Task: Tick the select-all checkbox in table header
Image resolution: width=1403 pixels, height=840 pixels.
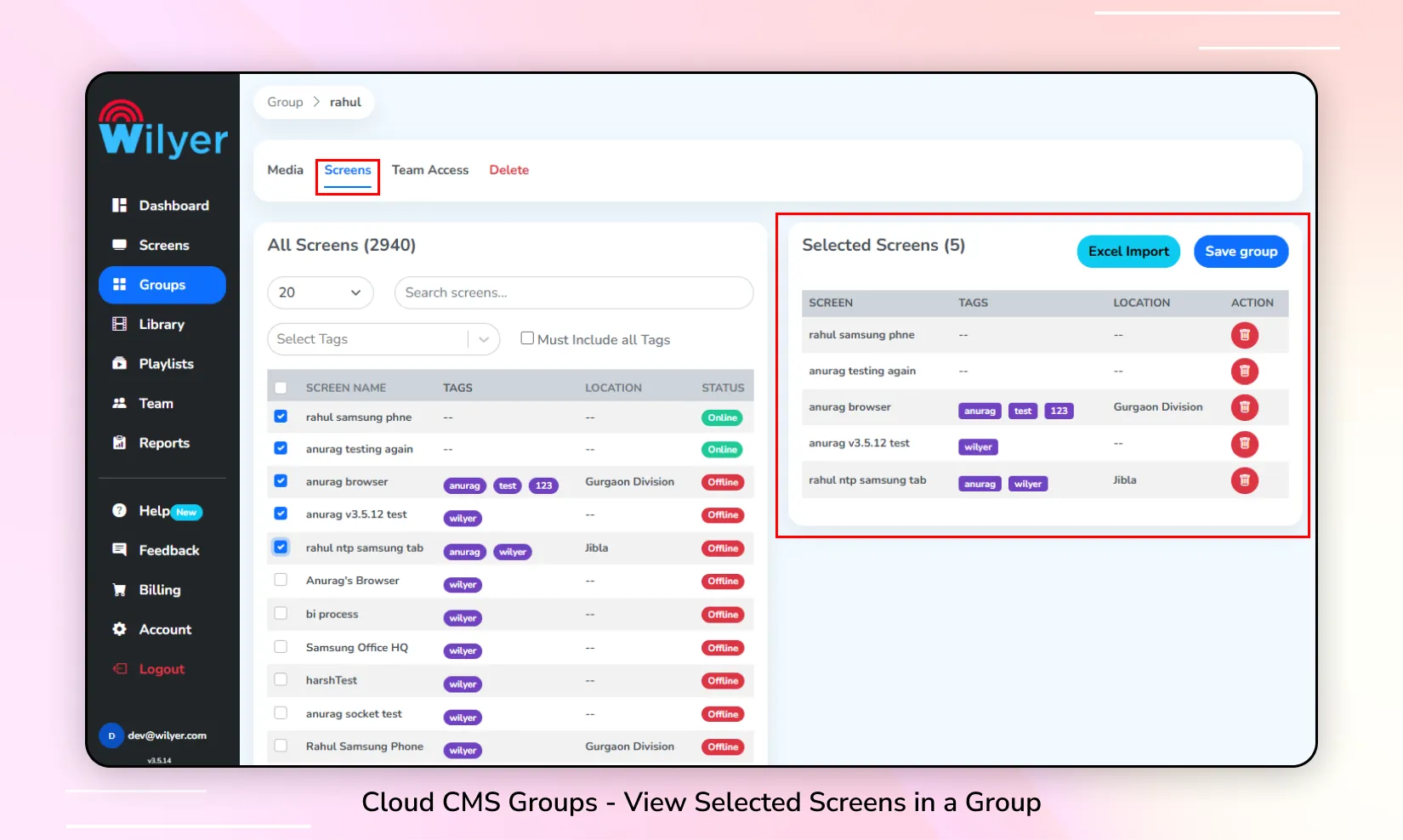Action: (x=281, y=388)
